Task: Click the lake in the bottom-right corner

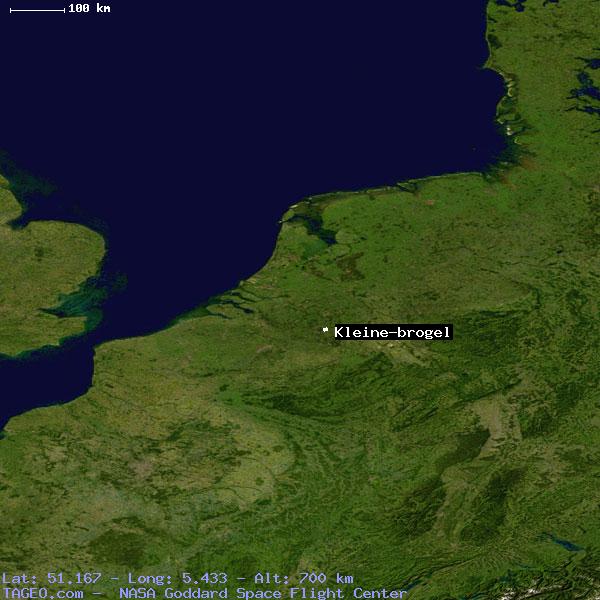Action: coord(566,546)
